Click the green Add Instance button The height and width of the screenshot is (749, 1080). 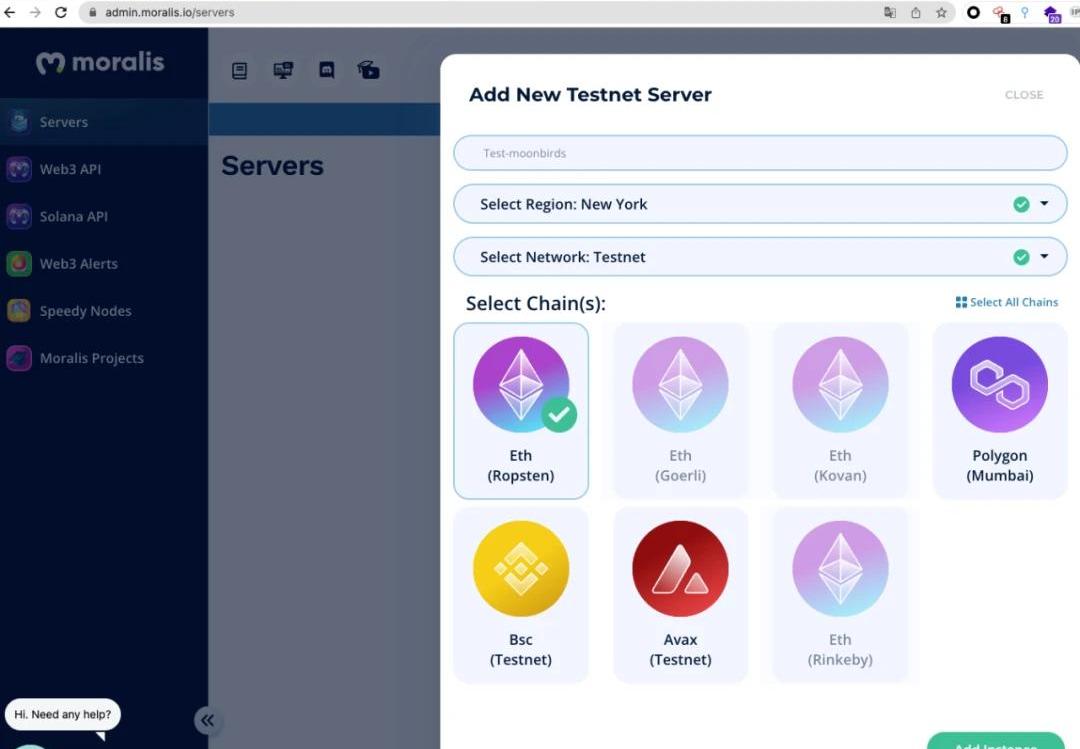[996, 741]
